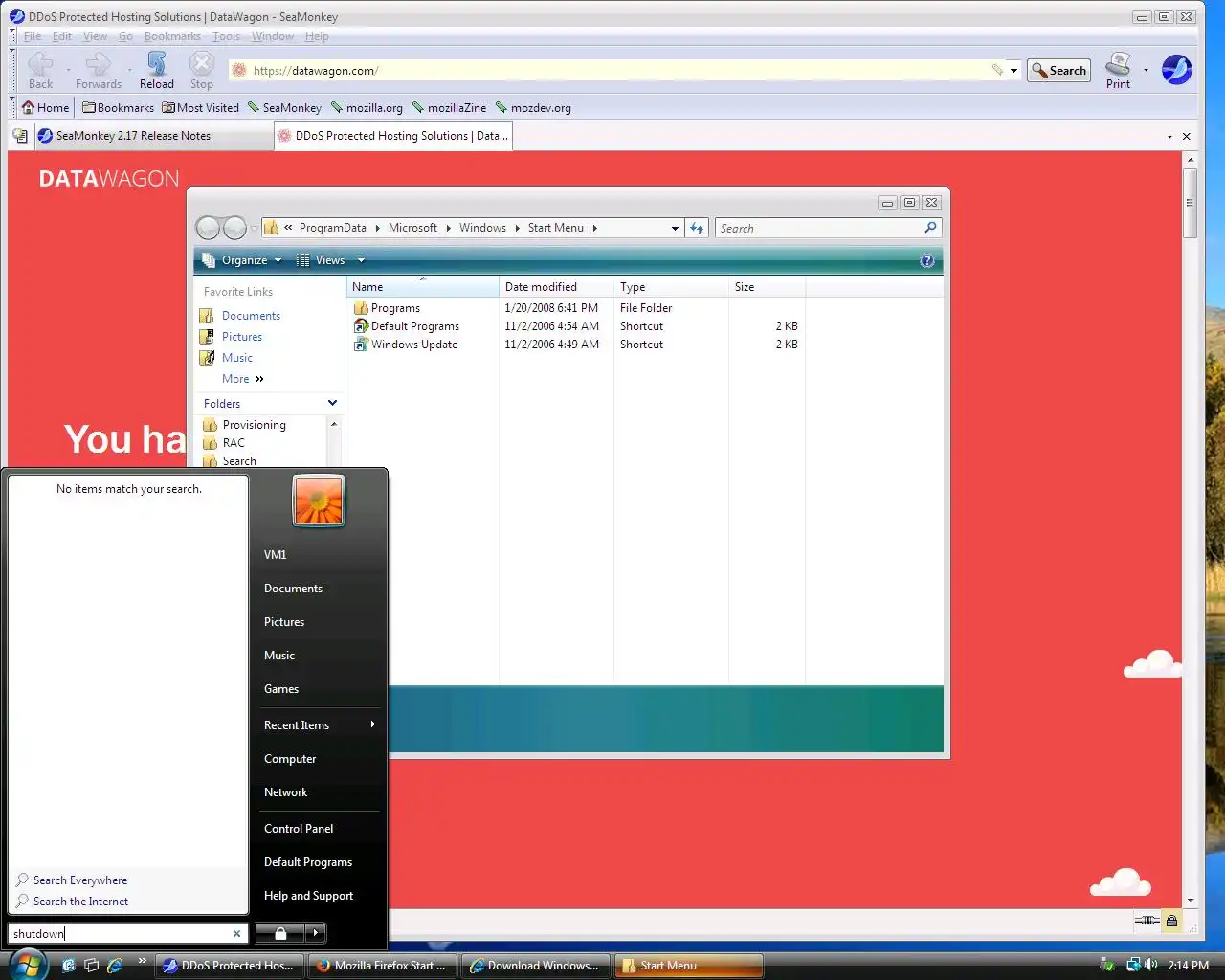Viewport: 1225px width, 980px height.
Task: Click the Start Menu breadcrumb segment
Action: (555, 228)
